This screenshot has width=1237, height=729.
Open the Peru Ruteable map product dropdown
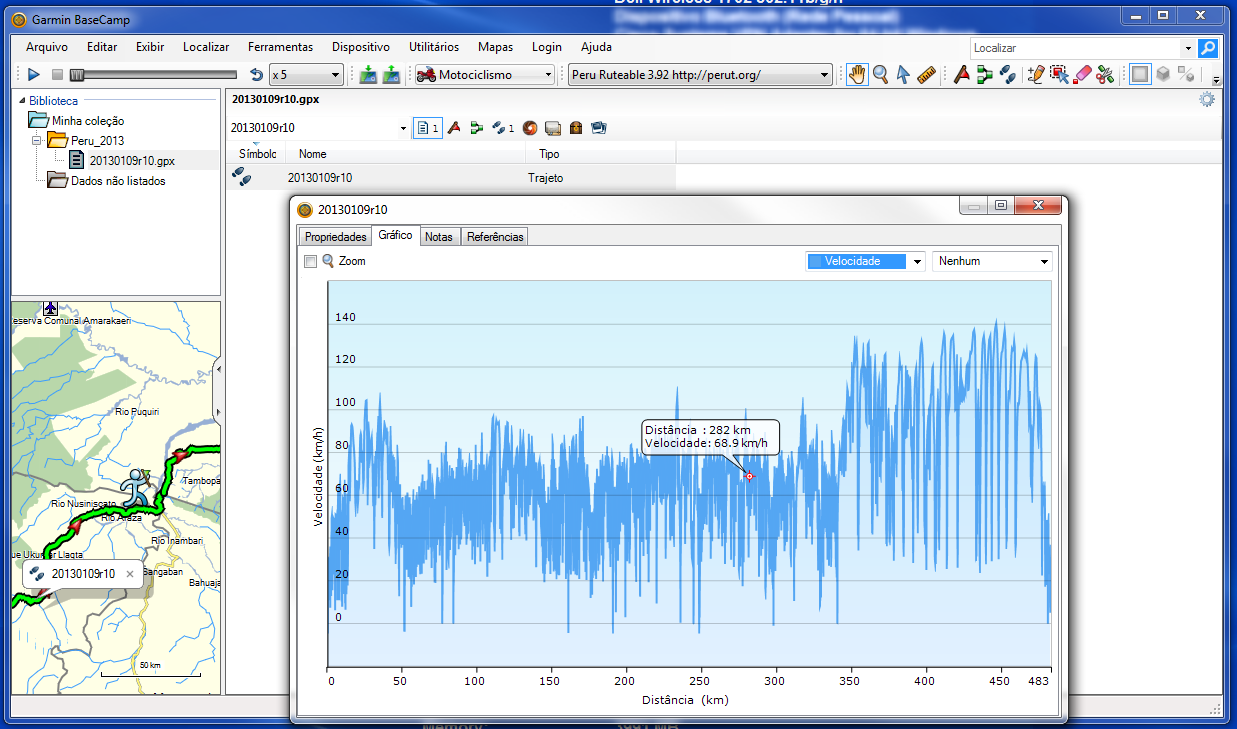(700, 75)
